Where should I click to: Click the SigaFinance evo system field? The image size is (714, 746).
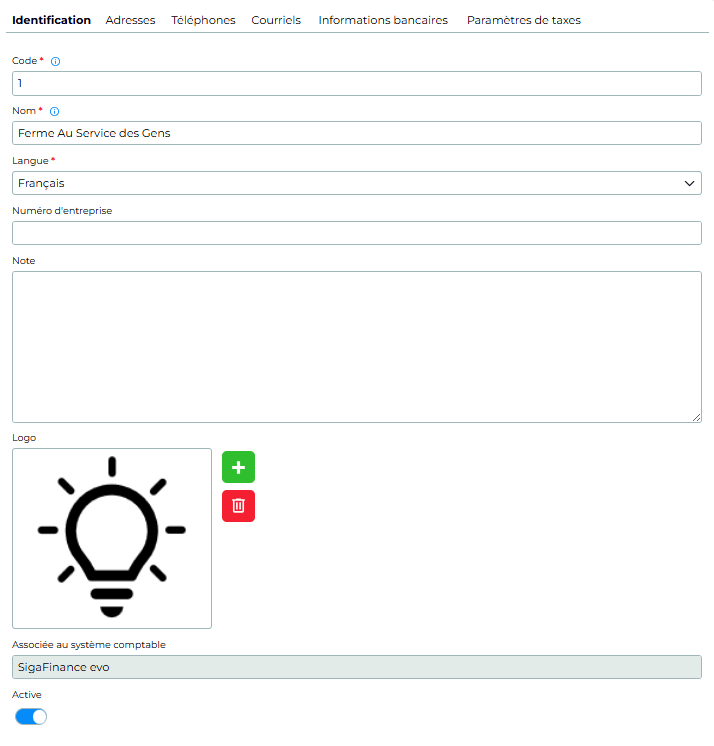pos(357,667)
